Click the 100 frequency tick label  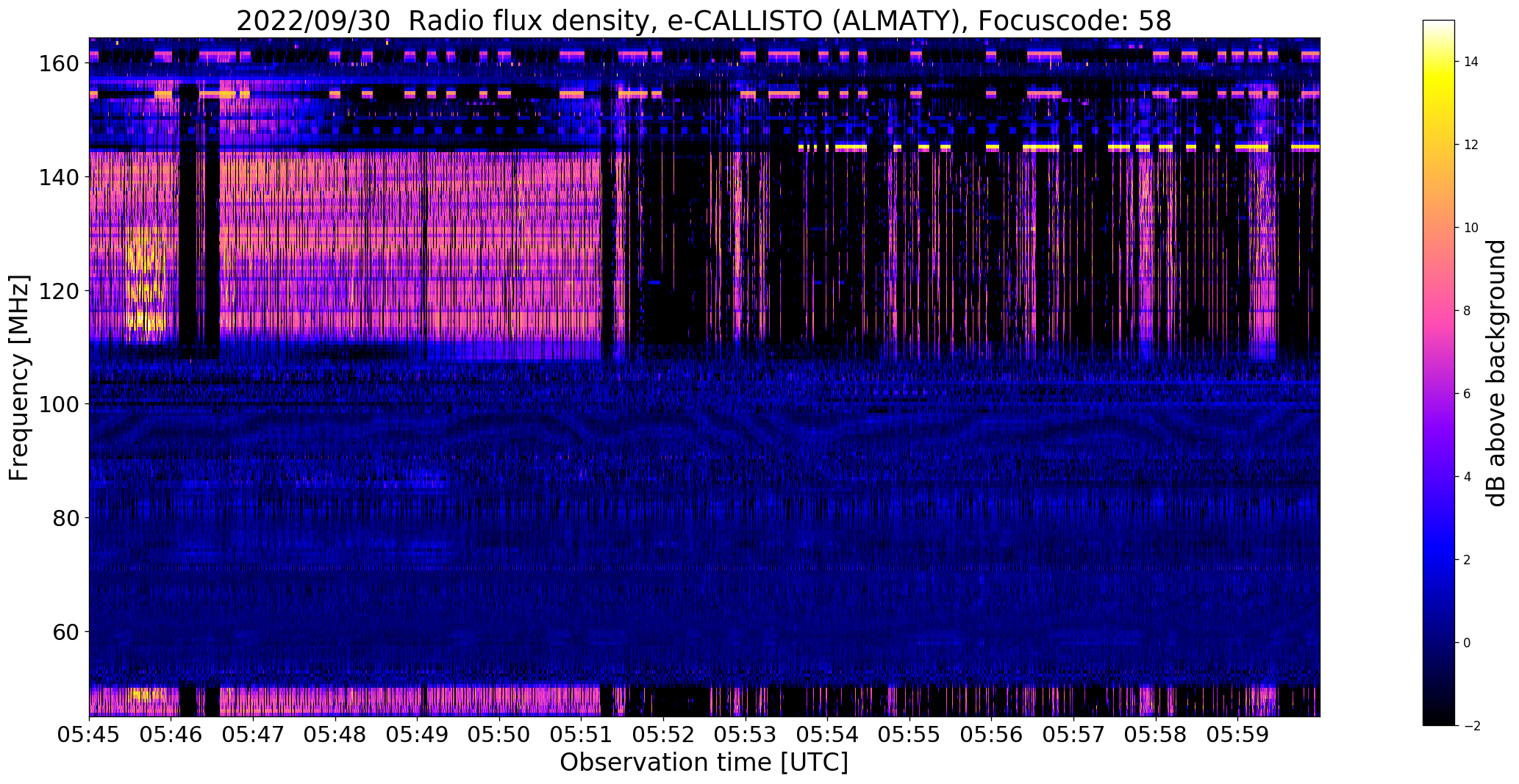(x=58, y=404)
